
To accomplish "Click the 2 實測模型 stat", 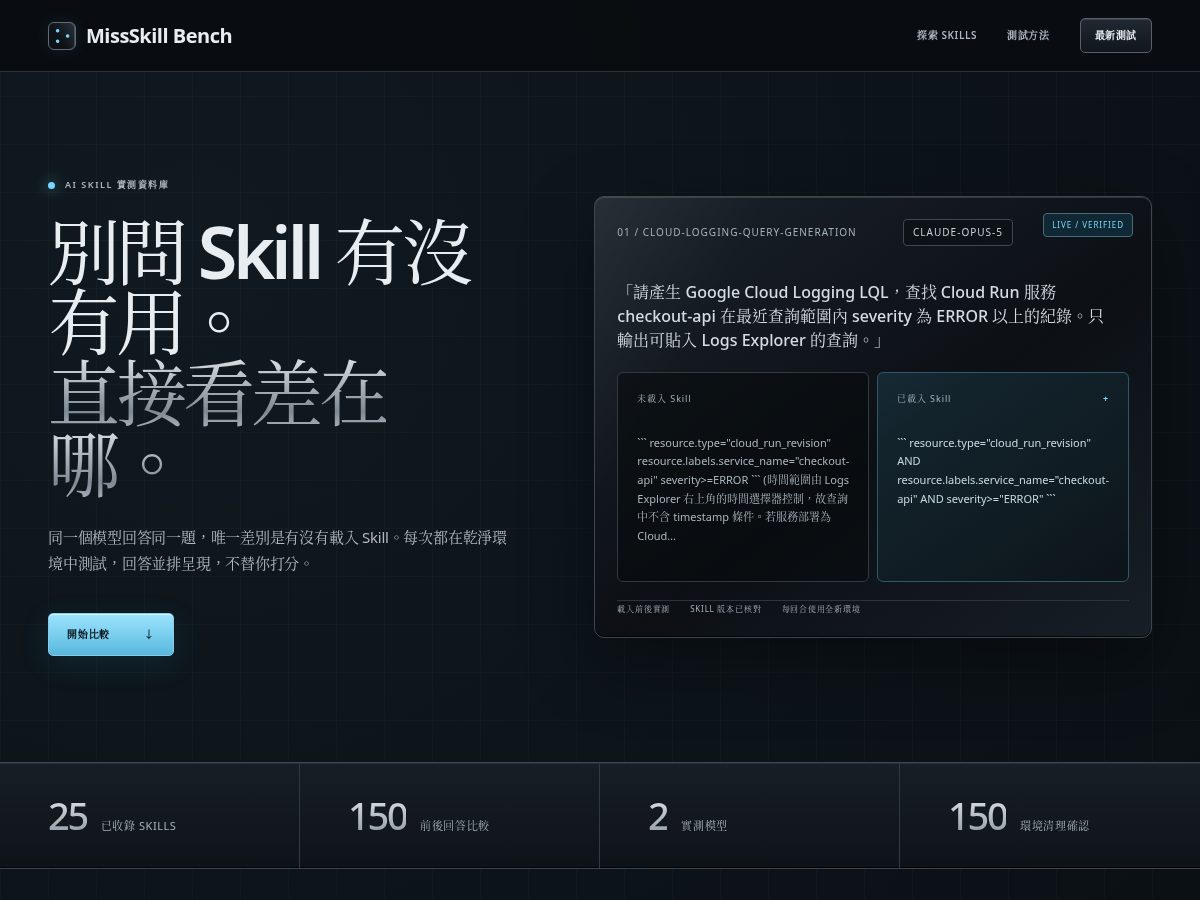I will [688, 817].
